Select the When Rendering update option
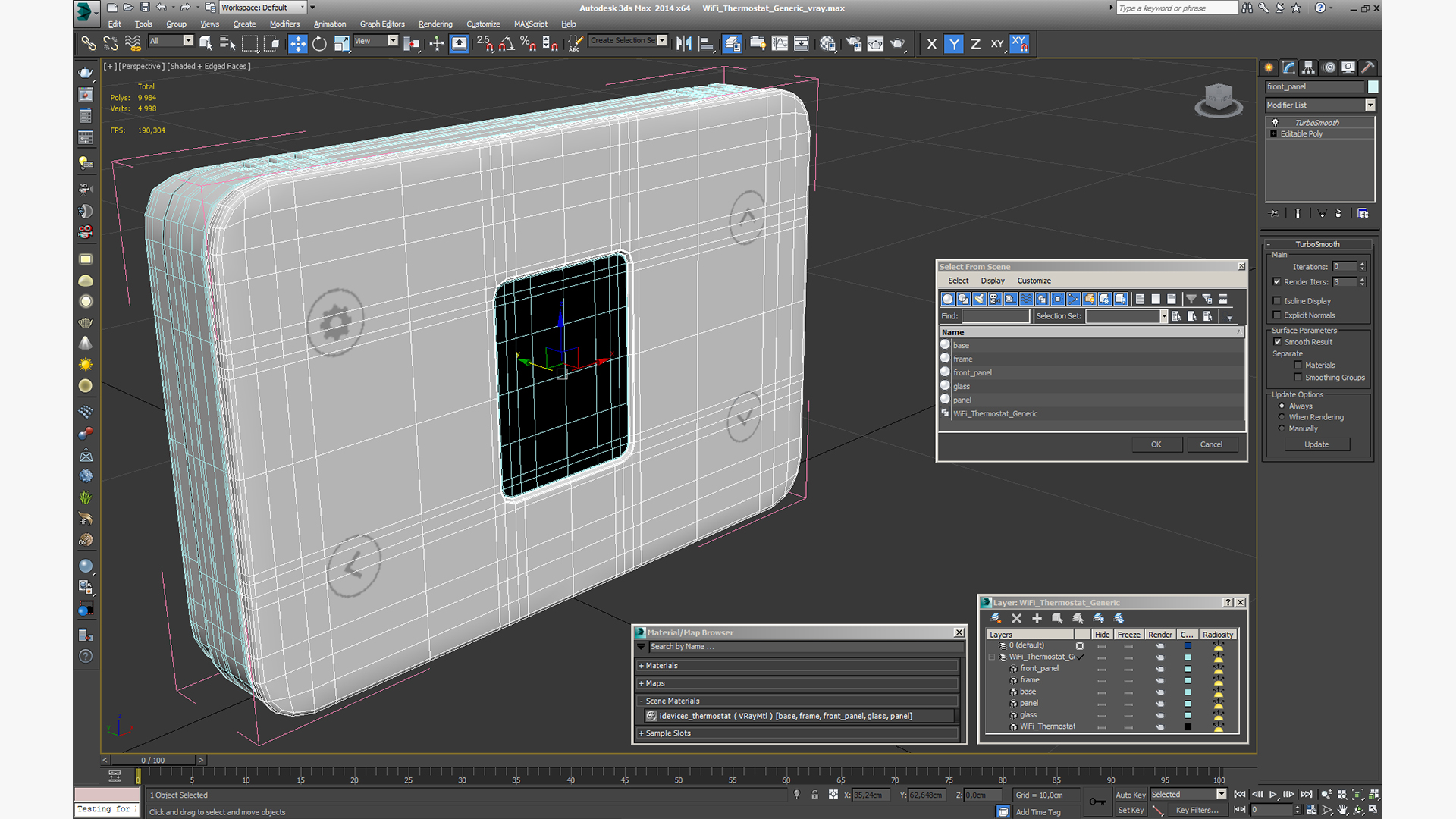Image resolution: width=1456 pixels, height=819 pixels. click(x=1282, y=417)
